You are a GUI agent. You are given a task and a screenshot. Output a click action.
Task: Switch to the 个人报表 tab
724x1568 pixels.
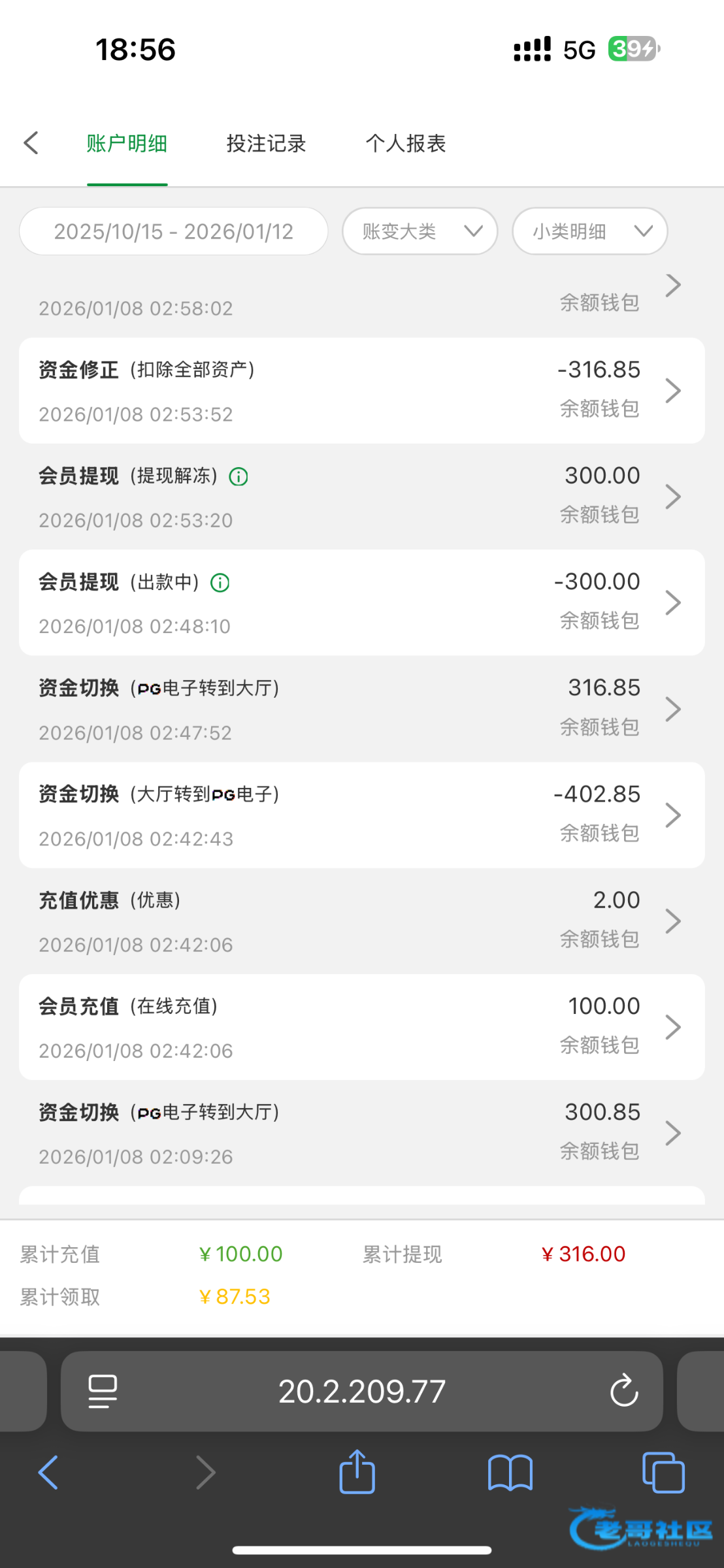click(x=405, y=144)
